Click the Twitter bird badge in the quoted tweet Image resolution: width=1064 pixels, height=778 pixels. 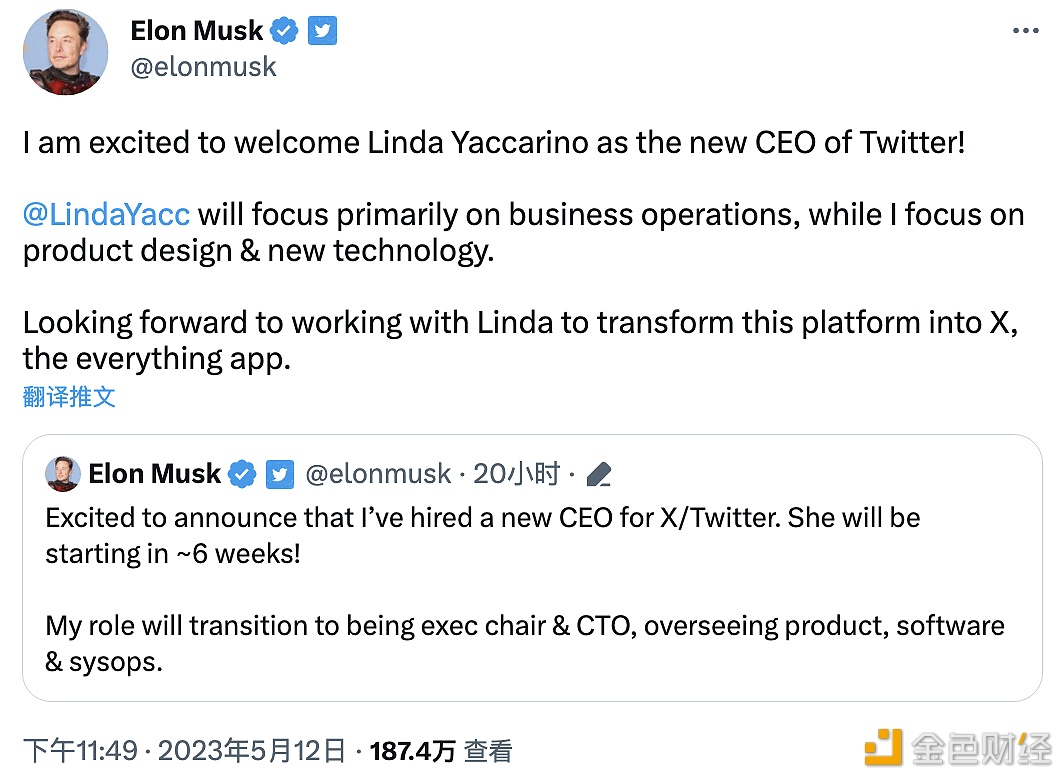pos(280,474)
